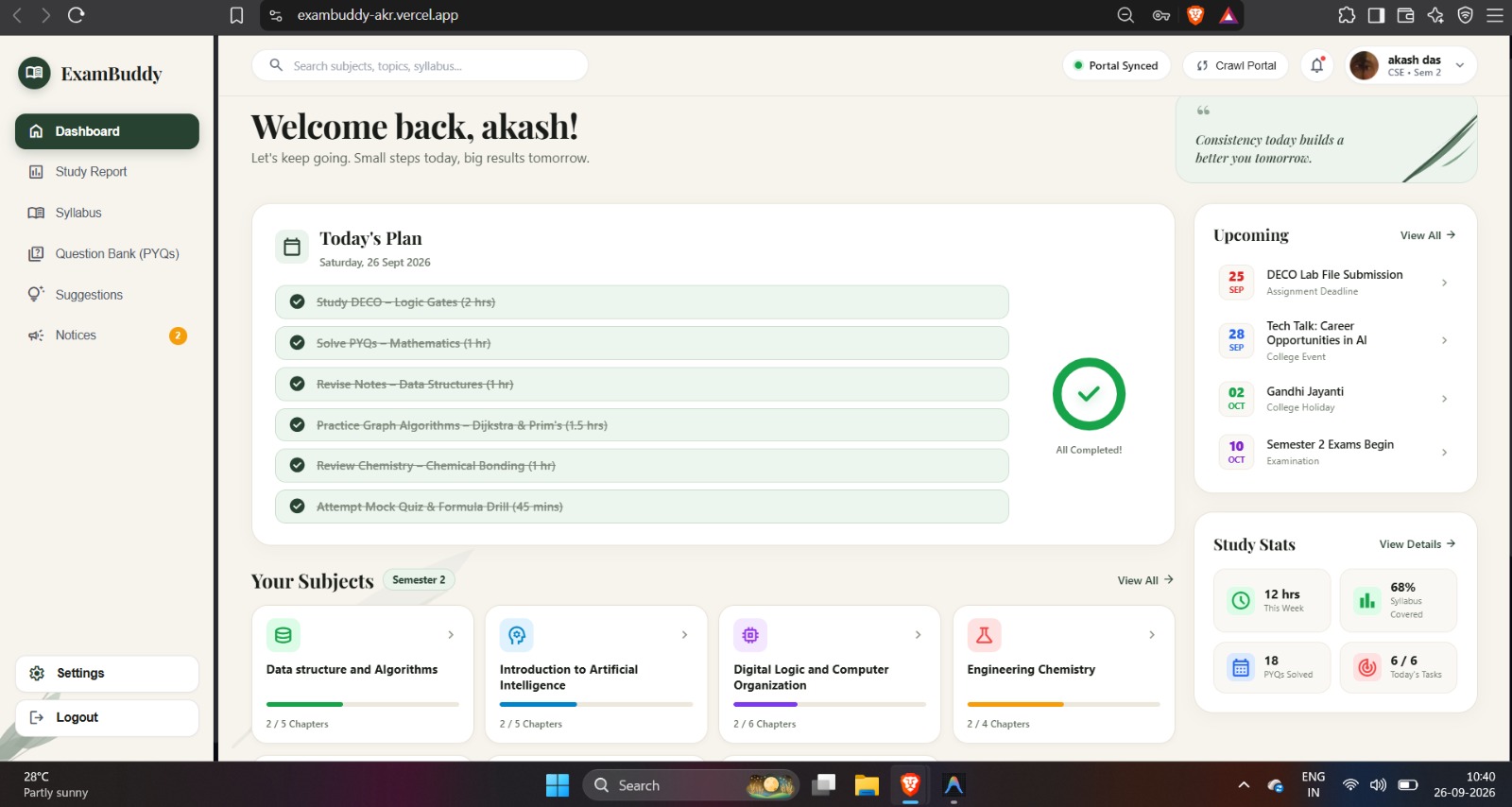This screenshot has width=1512, height=807.
Task: Expand the Gandhi Jayanti event chevron
Action: click(1444, 399)
